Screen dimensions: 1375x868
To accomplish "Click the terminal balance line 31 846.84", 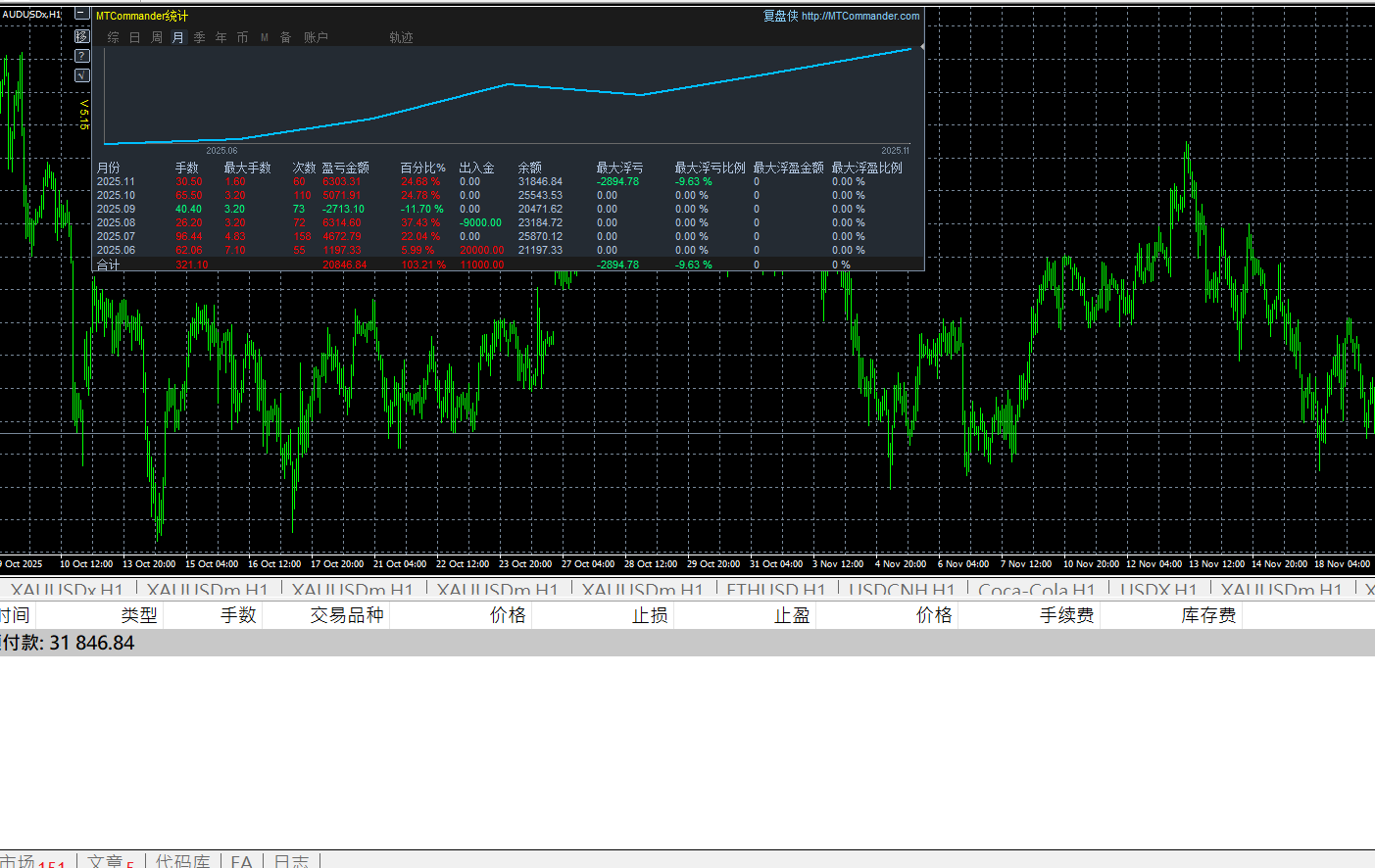I will (687, 643).
